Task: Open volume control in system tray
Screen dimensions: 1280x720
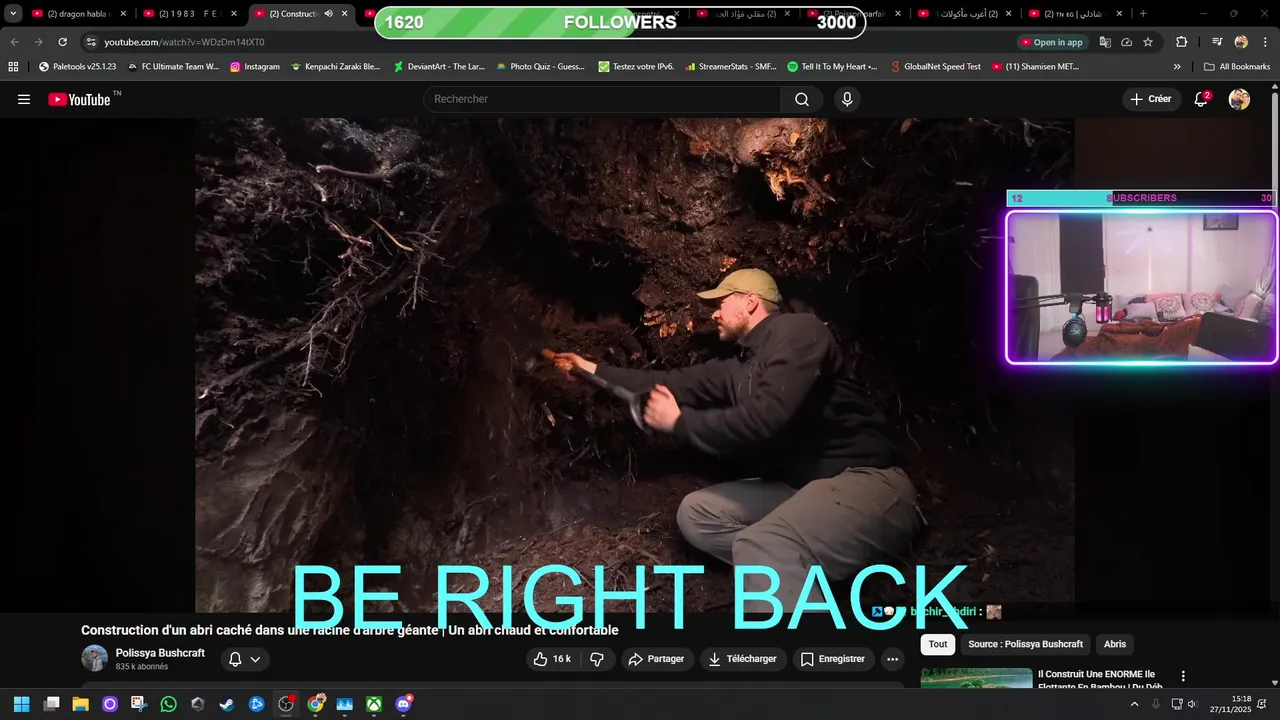Action: [x=1192, y=704]
